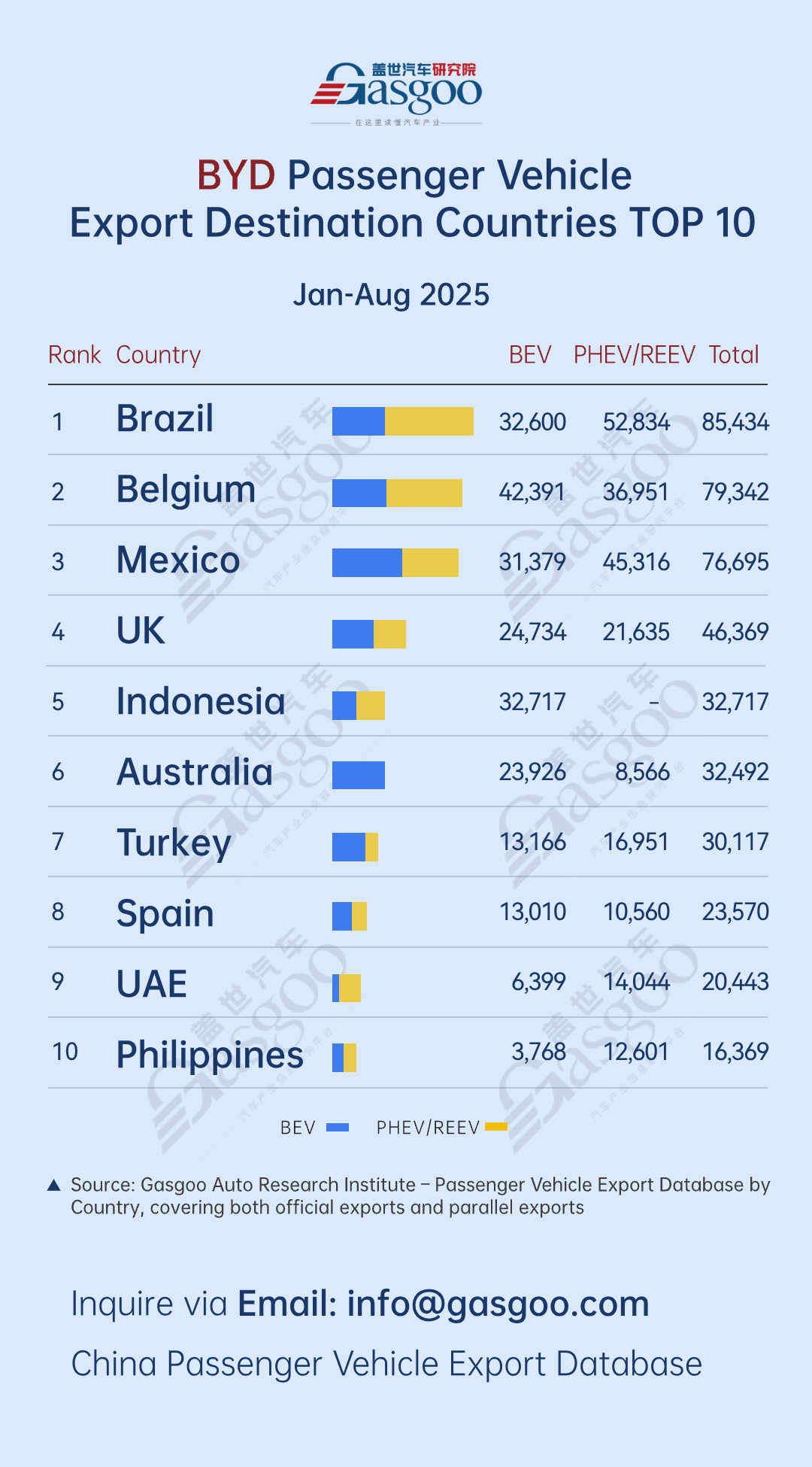Select the Country column header
The height and width of the screenshot is (1467, 812).
(x=159, y=355)
